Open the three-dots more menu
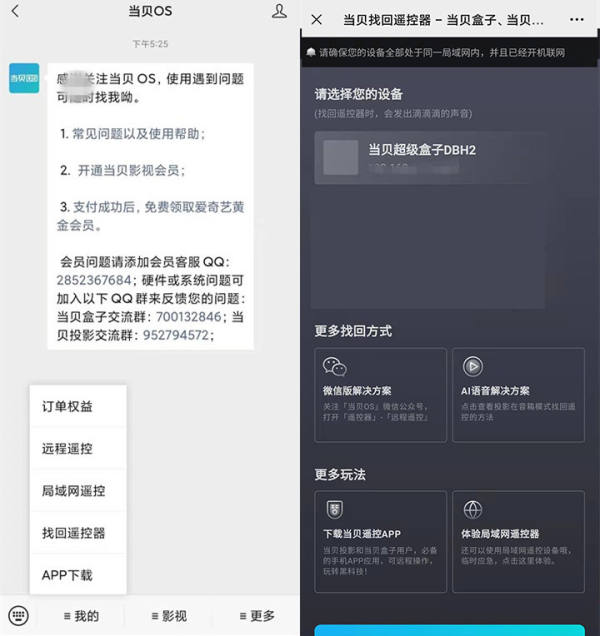The width and height of the screenshot is (600, 636). tap(576, 19)
